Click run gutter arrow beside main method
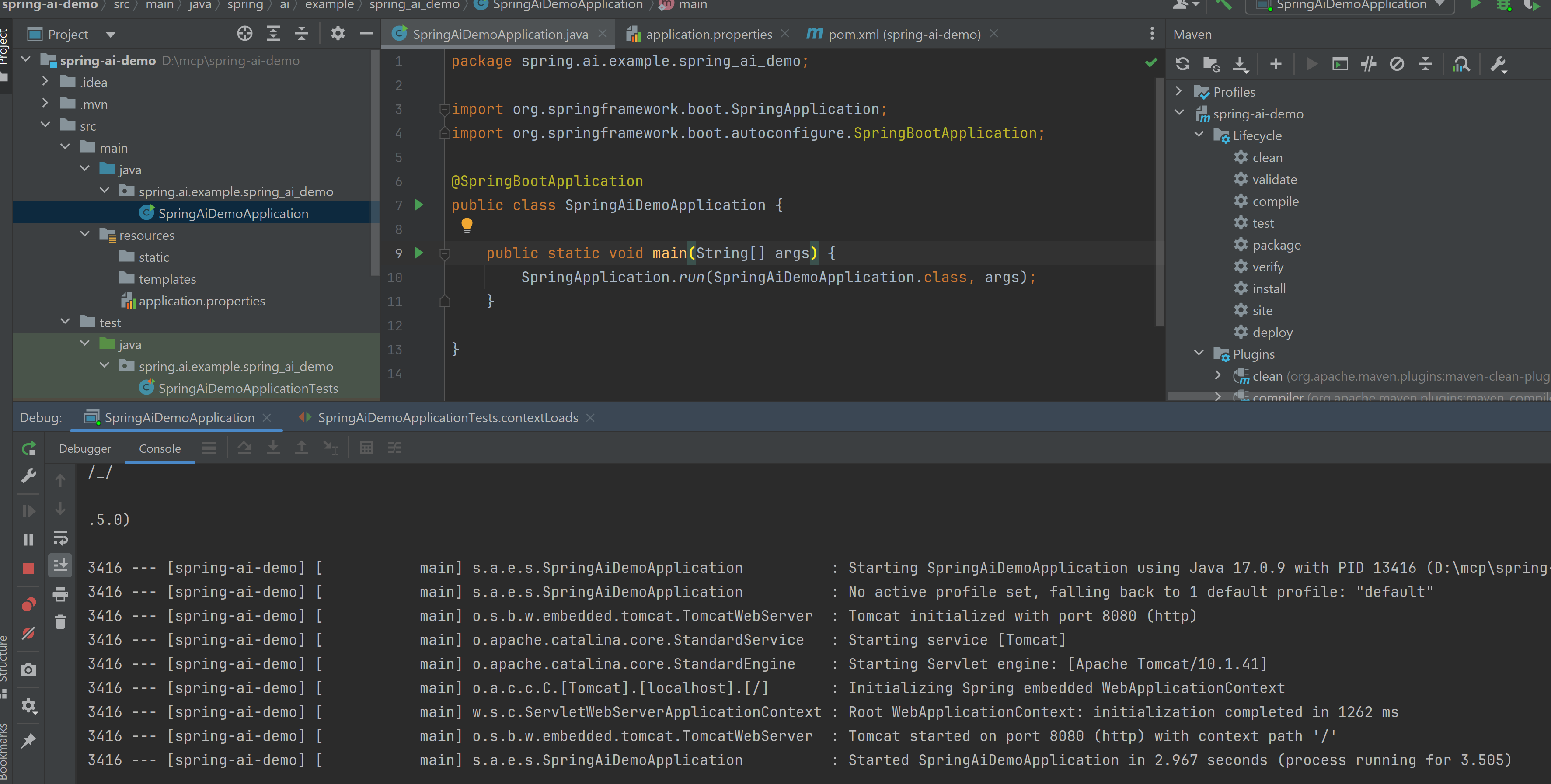The height and width of the screenshot is (784, 1551). point(419,253)
